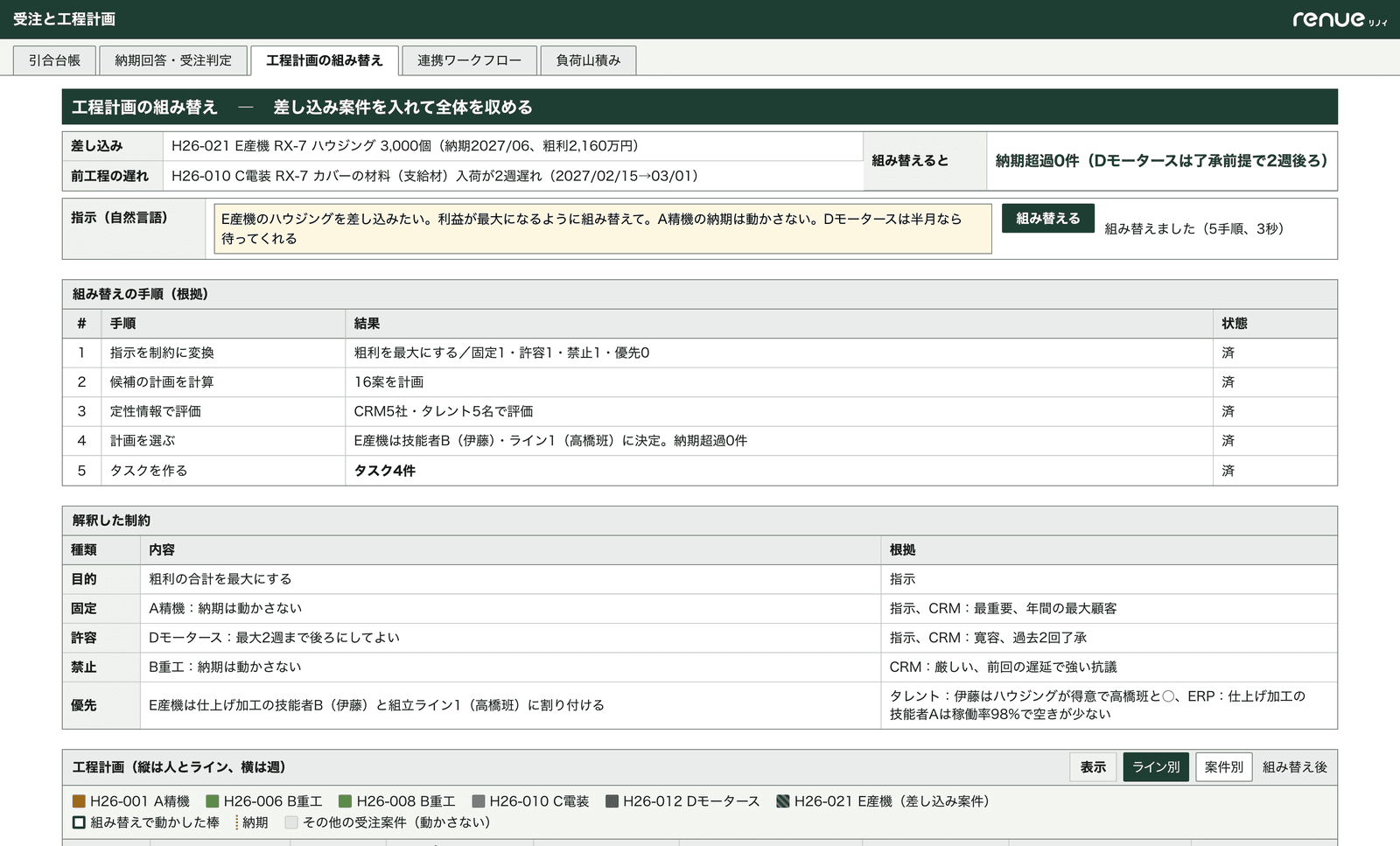This screenshot has width=1400, height=846.
Task: Select step row 指示を制約に変換
Action: coord(699,353)
